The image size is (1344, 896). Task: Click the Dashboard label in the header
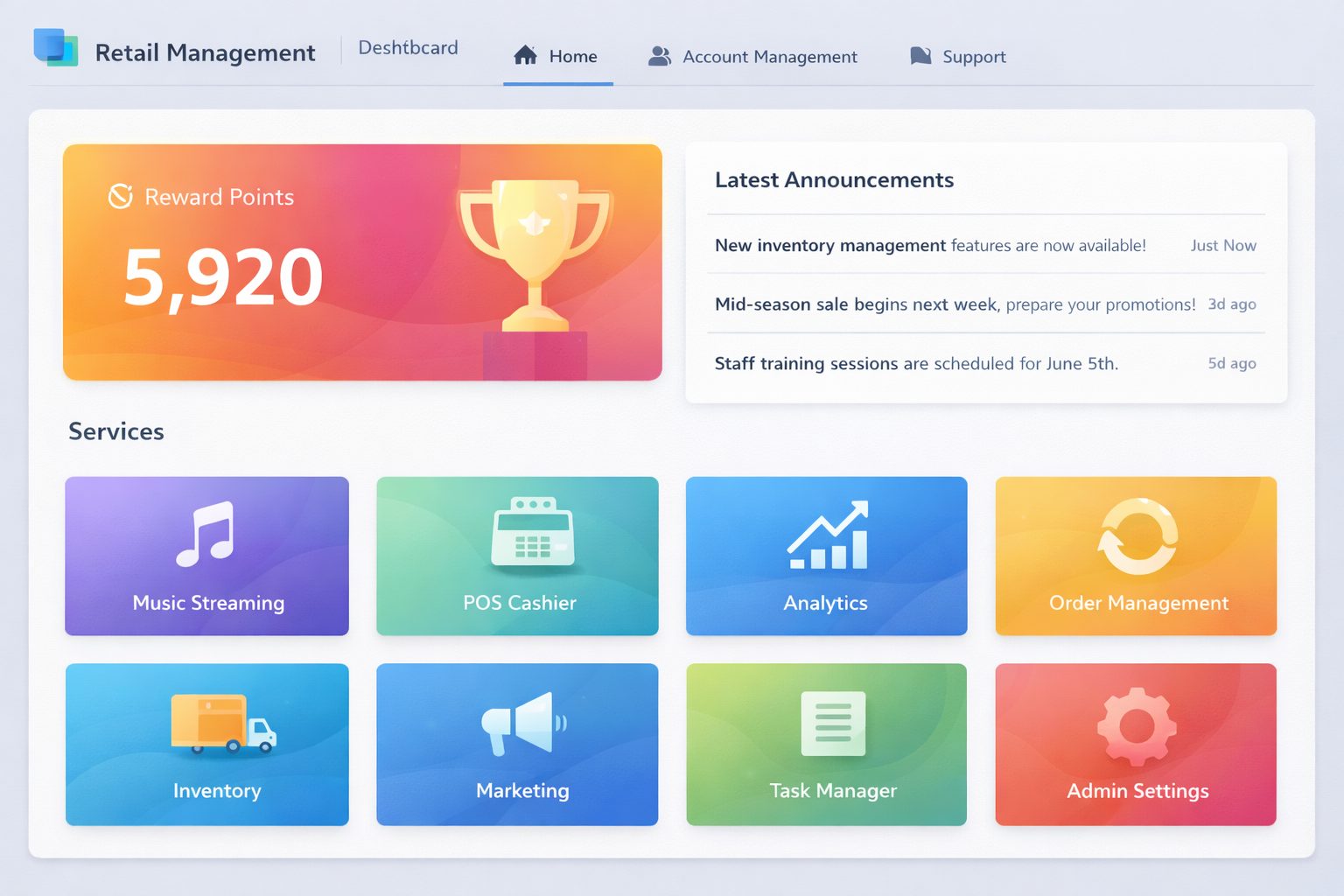pos(408,48)
